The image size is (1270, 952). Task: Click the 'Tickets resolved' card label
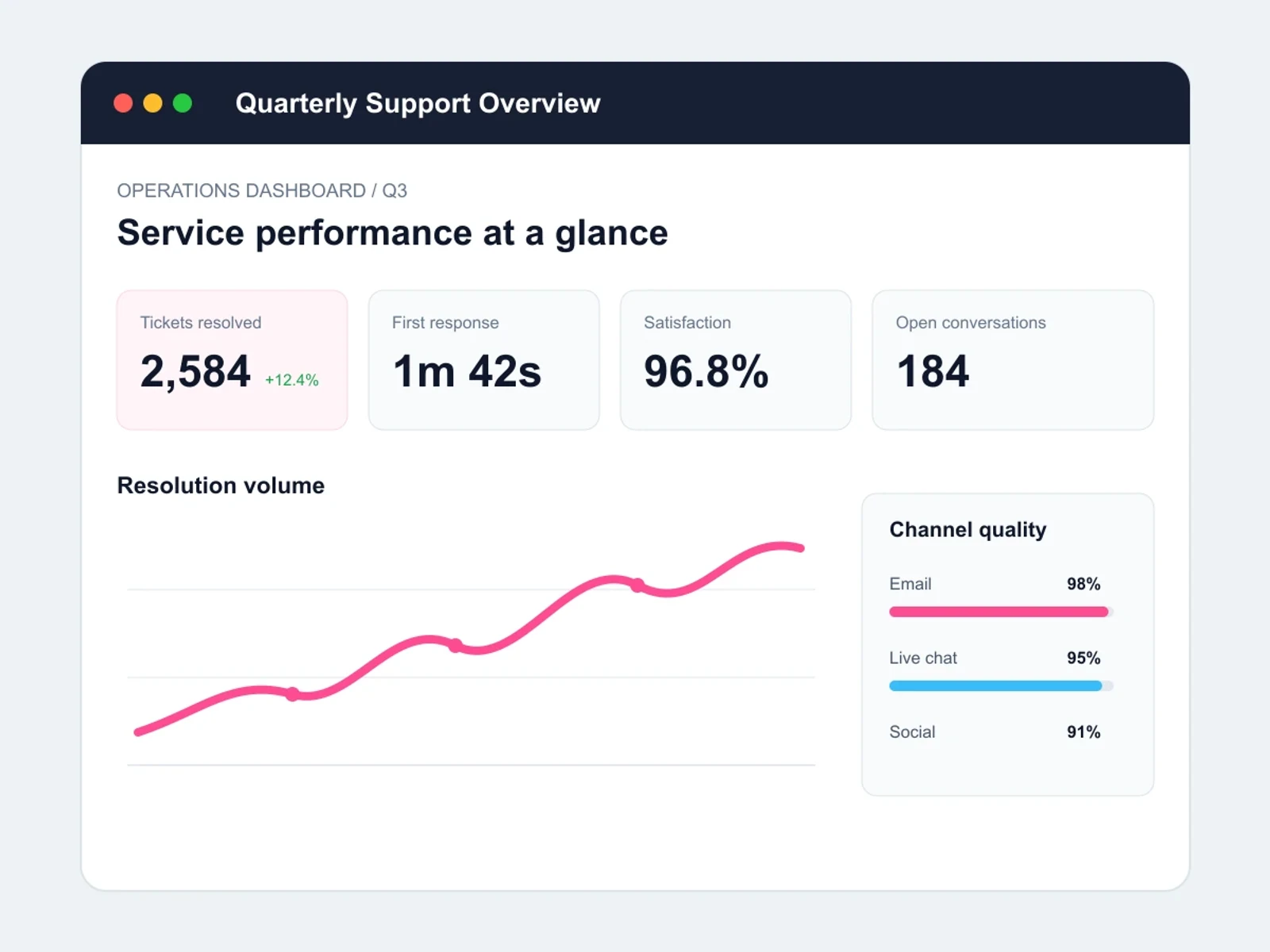pyautogui.click(x=201, y=323)
